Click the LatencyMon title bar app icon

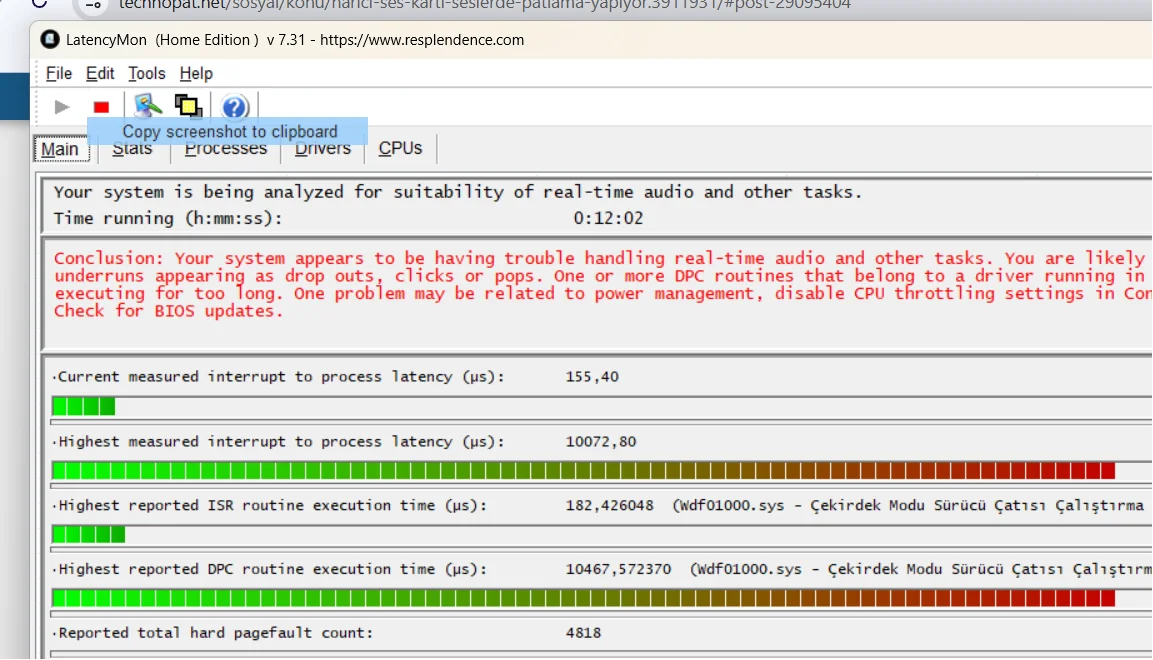tap(50, 40)
